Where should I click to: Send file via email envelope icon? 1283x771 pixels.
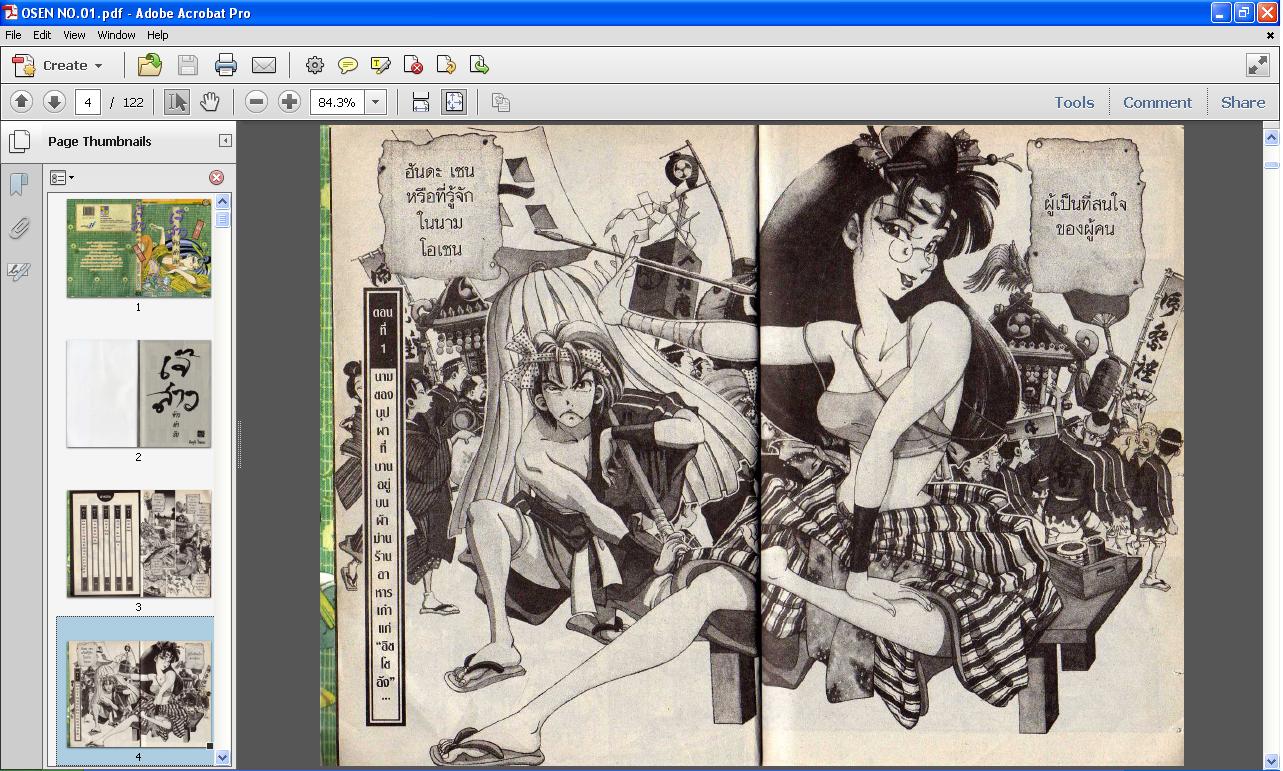coord(264,65)
